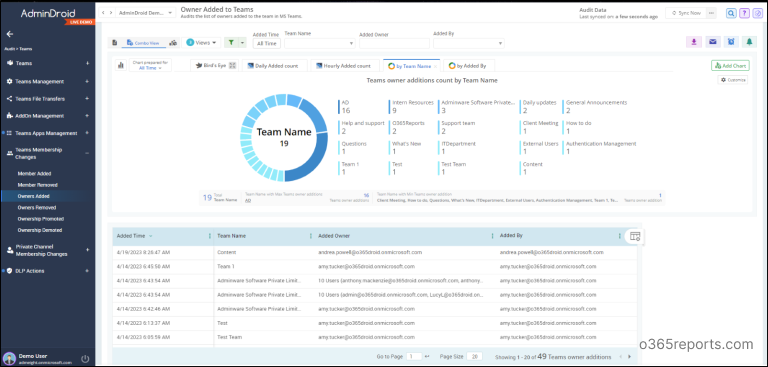Click the power logout icon
The width and height of the screenshot is (768, 367).
85,359
